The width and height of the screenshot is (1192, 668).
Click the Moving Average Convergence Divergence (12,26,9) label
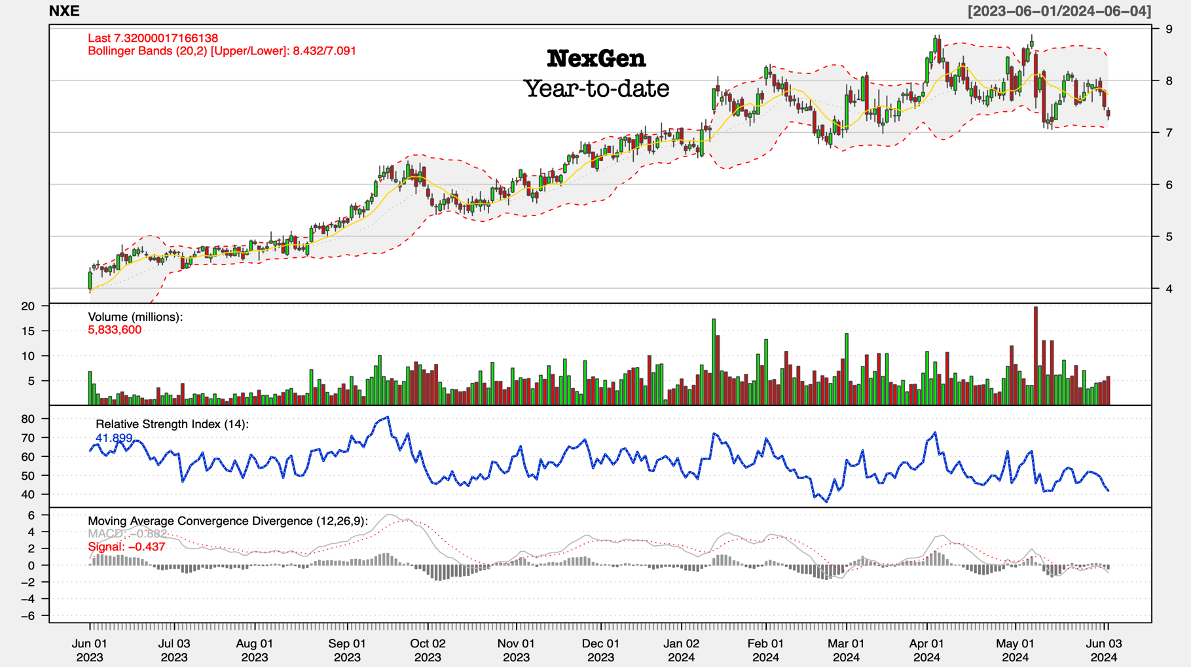tap(227, 521)
